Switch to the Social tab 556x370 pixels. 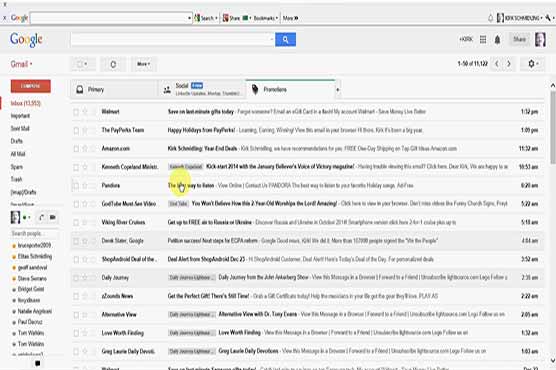[x=201, y=89]
